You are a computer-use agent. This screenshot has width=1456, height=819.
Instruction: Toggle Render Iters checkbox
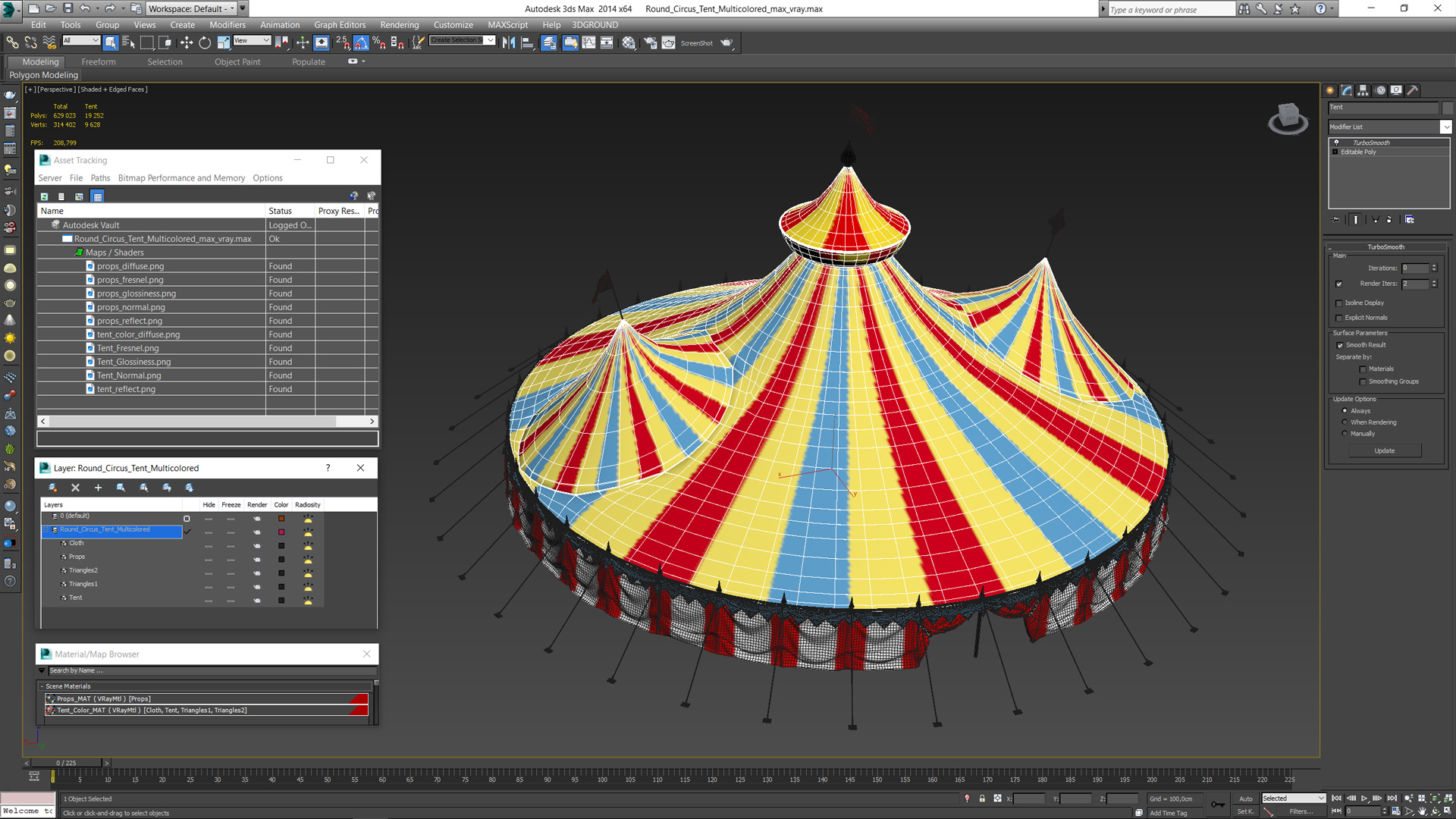point(1339,284)
